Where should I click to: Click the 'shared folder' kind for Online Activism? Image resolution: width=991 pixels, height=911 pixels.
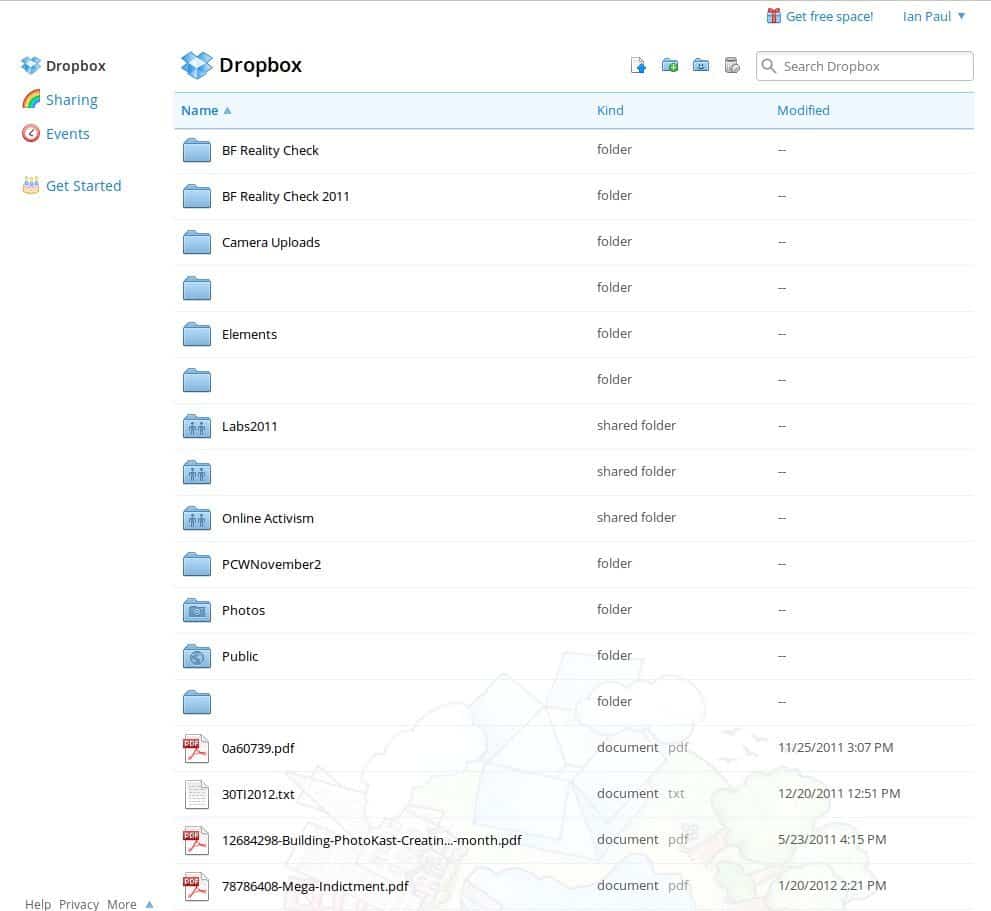tap(636, 517)
